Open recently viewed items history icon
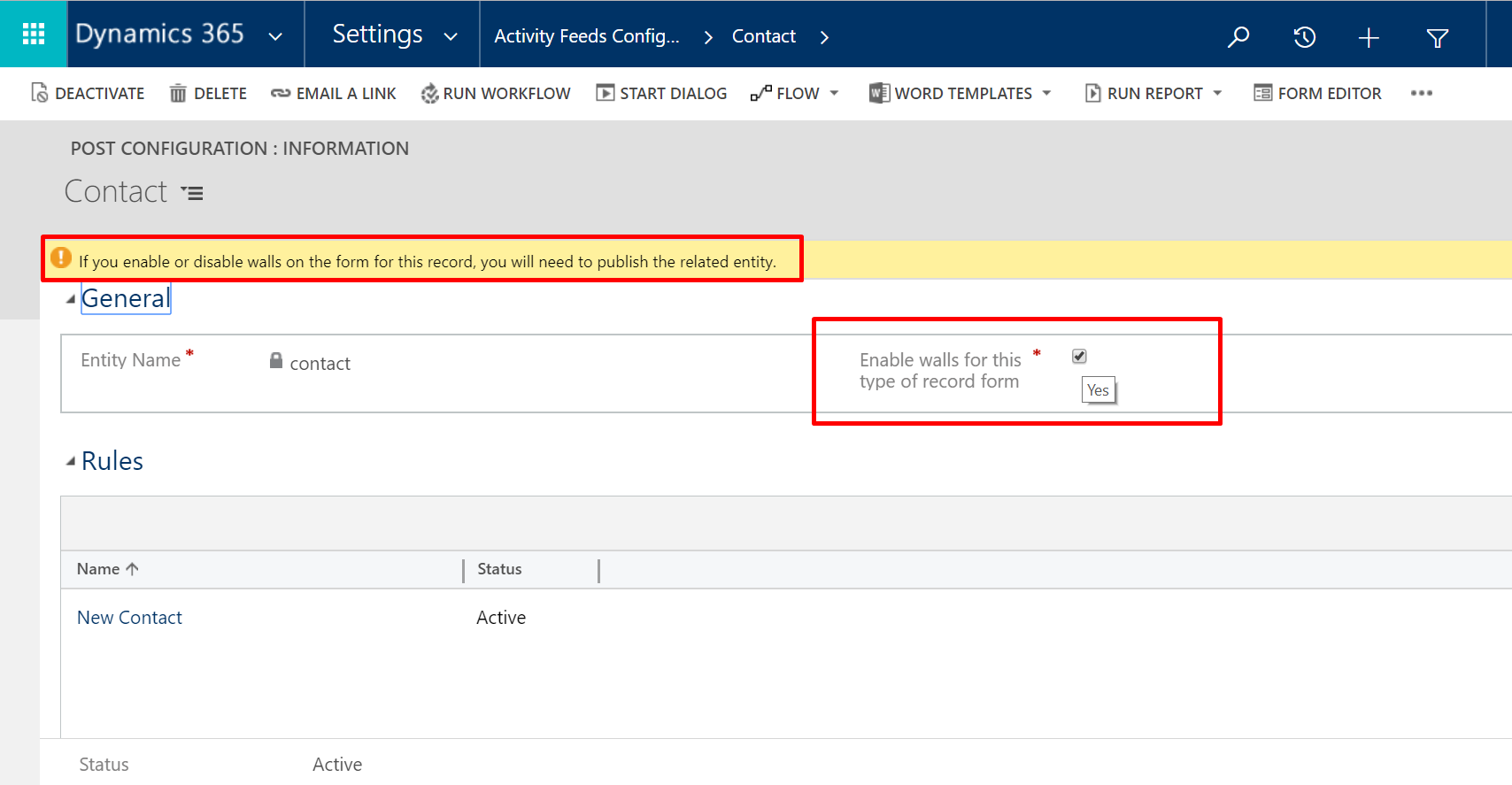This screenshot has height=785, width=1512. tap(1304, 37)
